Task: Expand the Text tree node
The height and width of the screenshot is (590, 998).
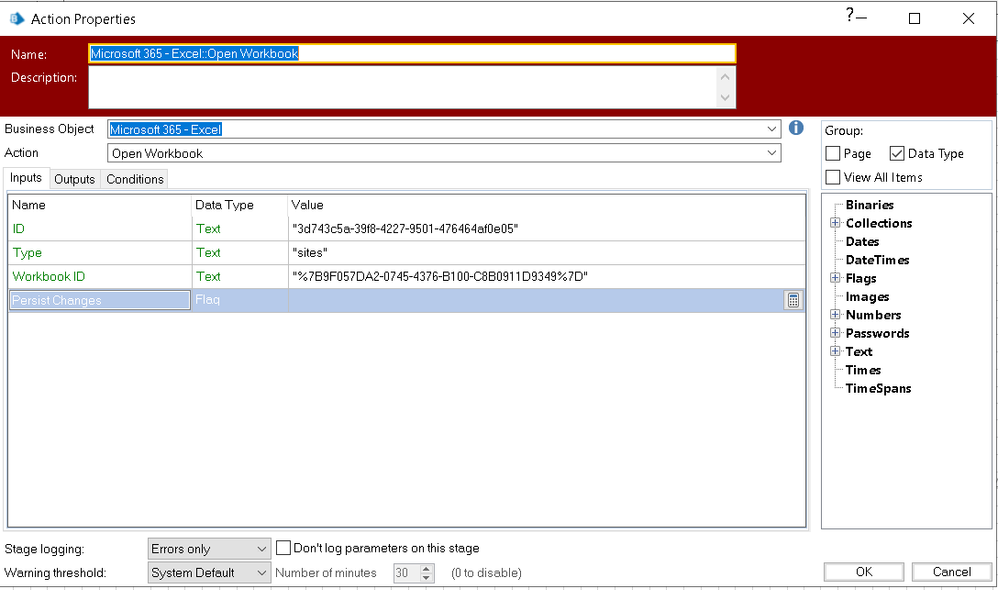Action: pos(835,351)
